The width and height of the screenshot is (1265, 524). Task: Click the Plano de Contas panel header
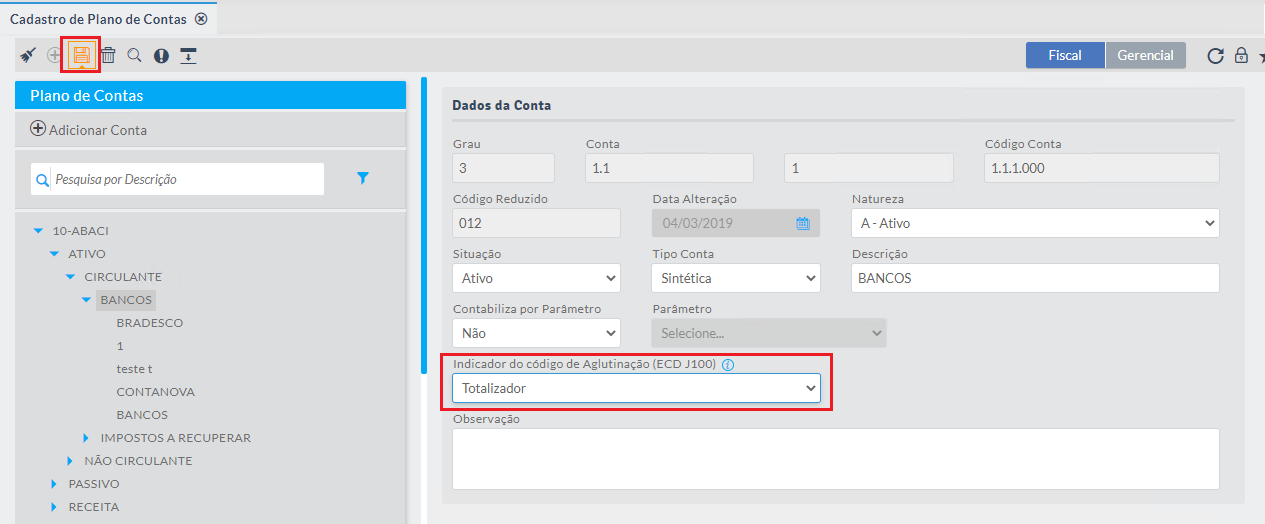click(210, 95)
